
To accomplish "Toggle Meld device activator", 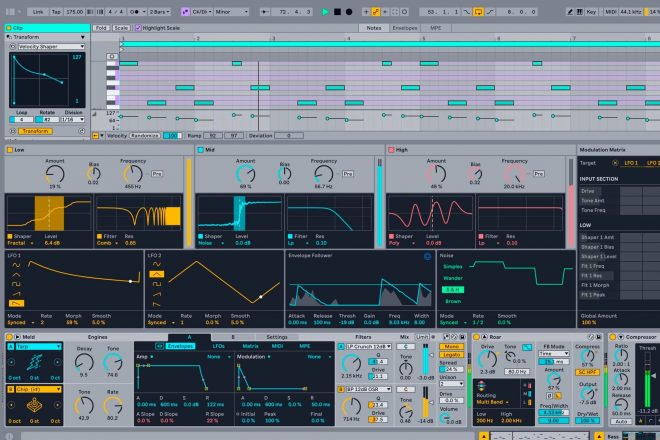I will (9, 337).
